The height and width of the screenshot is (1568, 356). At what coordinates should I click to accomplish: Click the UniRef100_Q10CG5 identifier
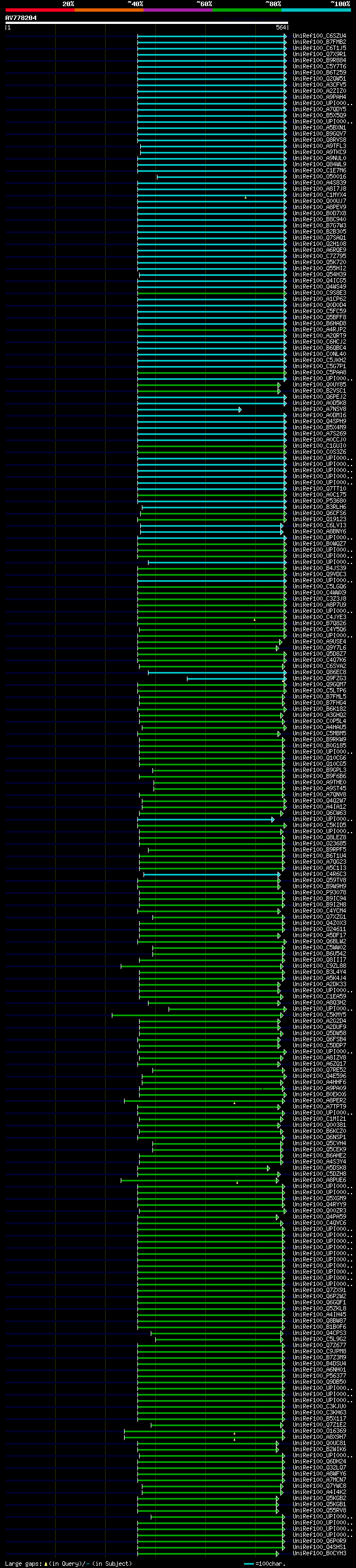pyautogui.click(x=319, y=764)
